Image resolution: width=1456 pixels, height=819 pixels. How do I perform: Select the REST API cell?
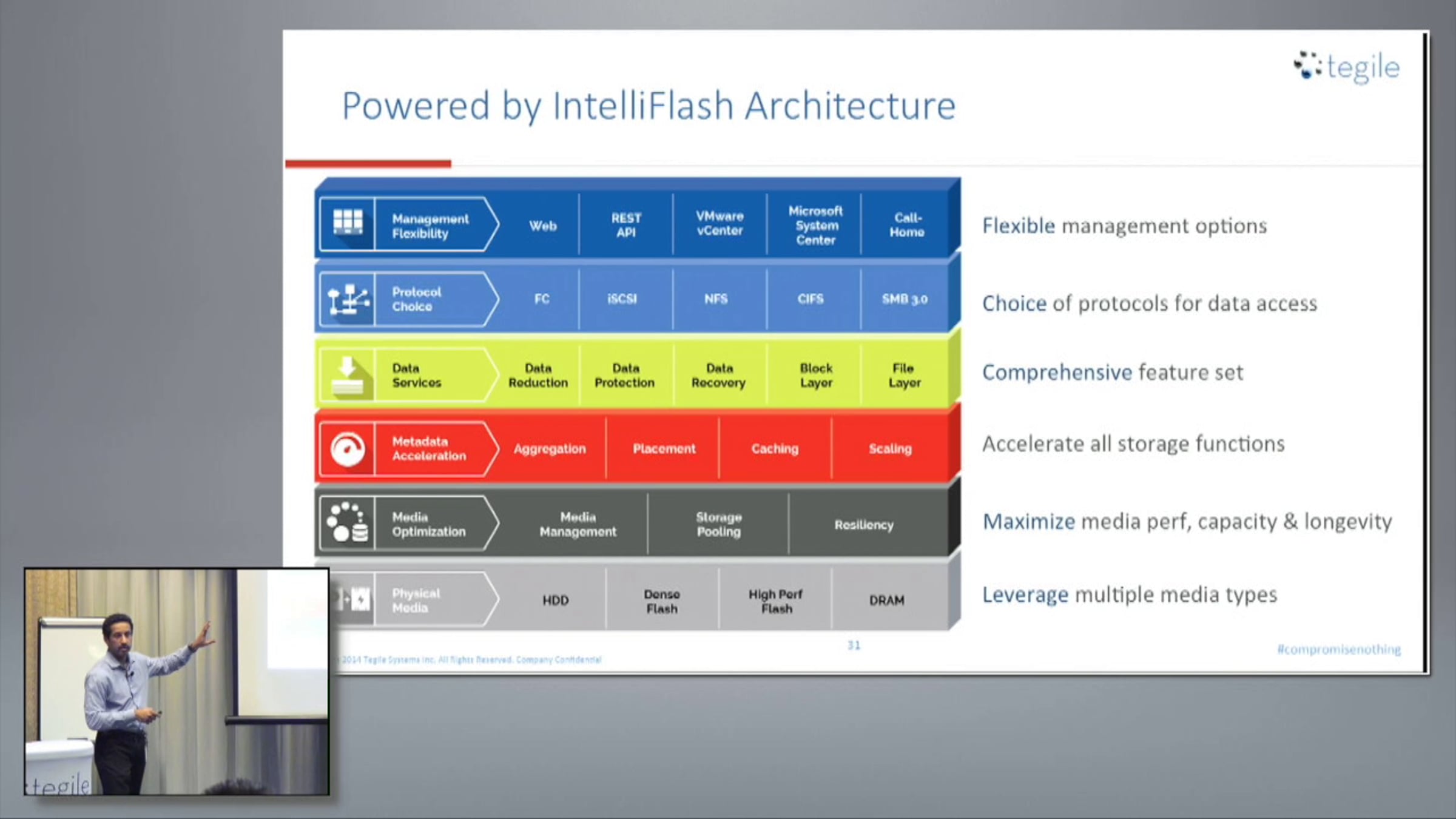(x=625, y=225)
